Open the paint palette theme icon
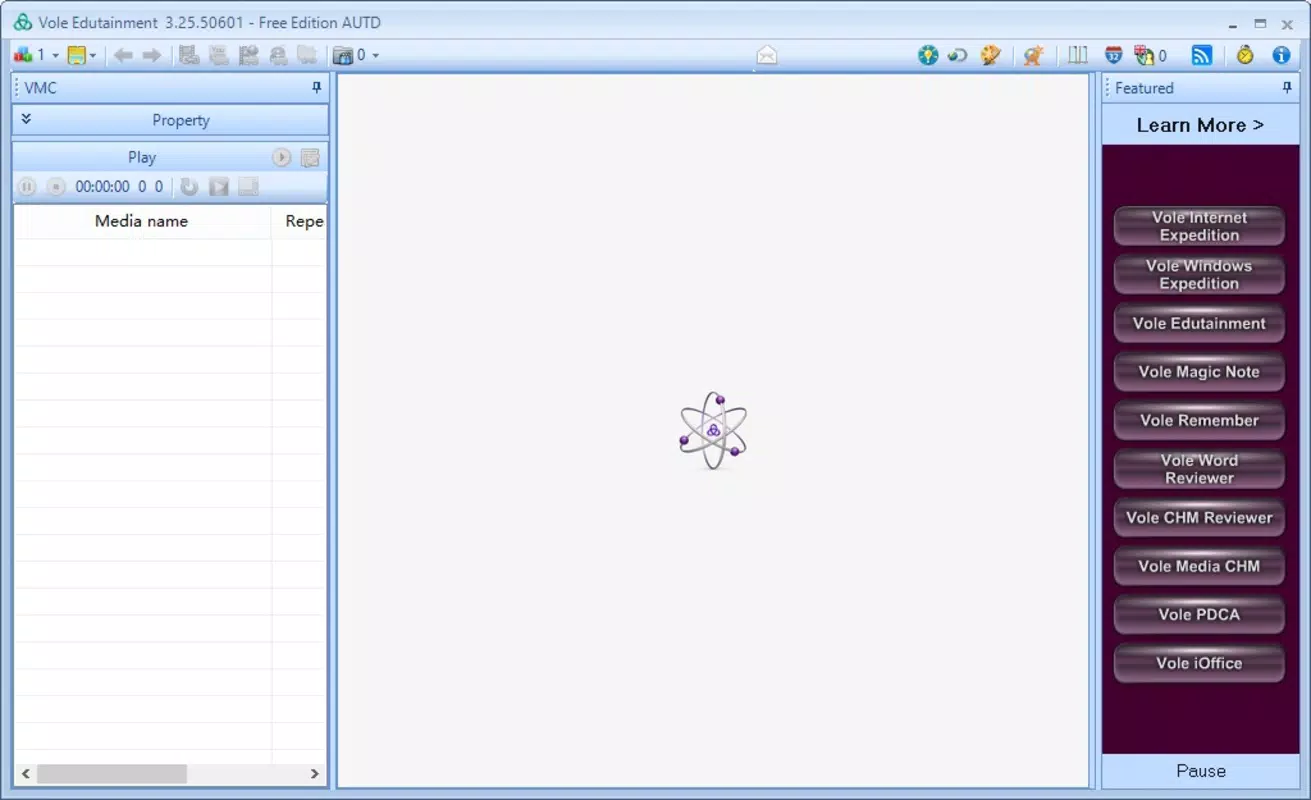The width and height of the screenshot is (1311, 800). point(991,55)
